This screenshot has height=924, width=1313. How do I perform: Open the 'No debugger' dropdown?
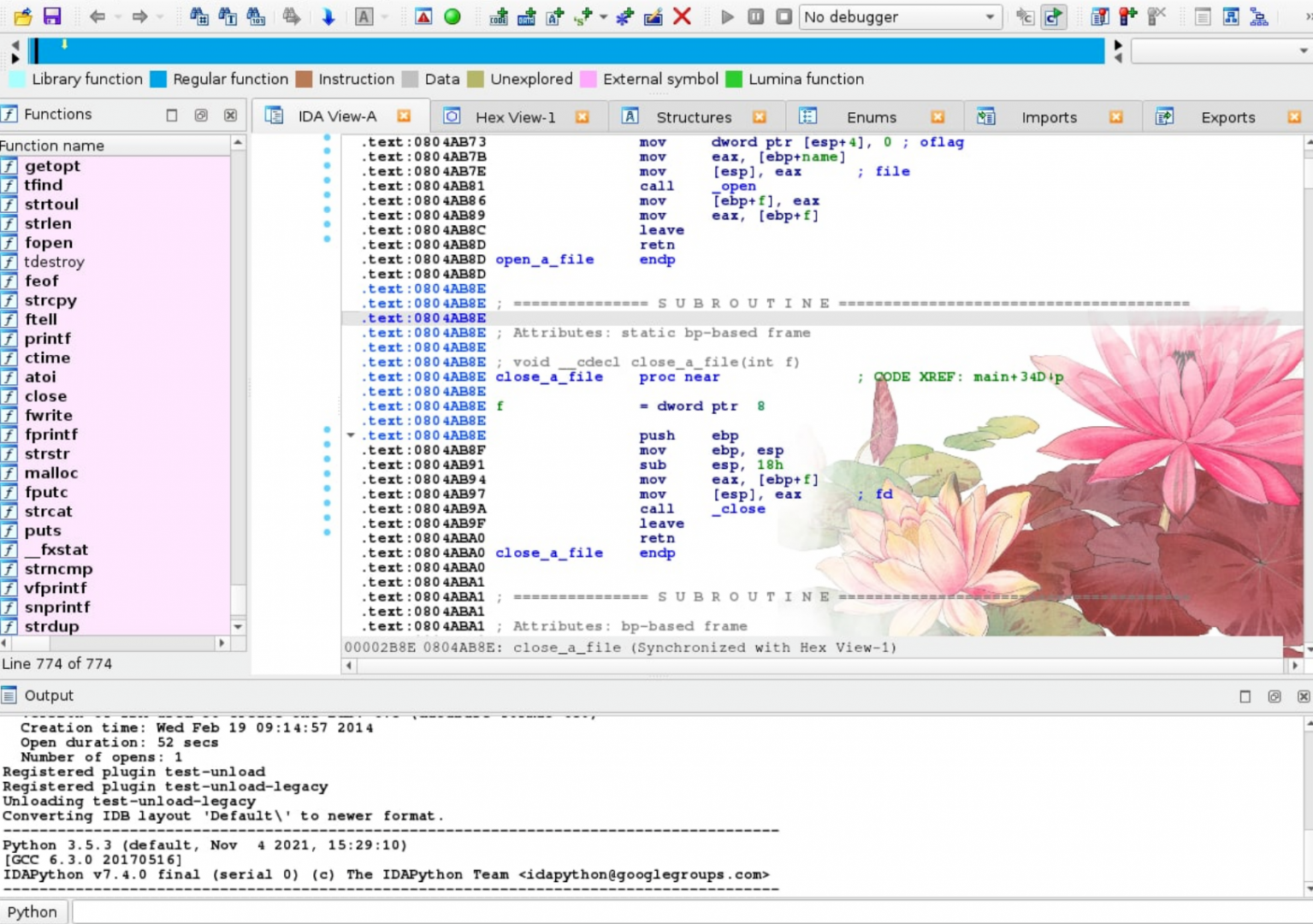point(901,16)
